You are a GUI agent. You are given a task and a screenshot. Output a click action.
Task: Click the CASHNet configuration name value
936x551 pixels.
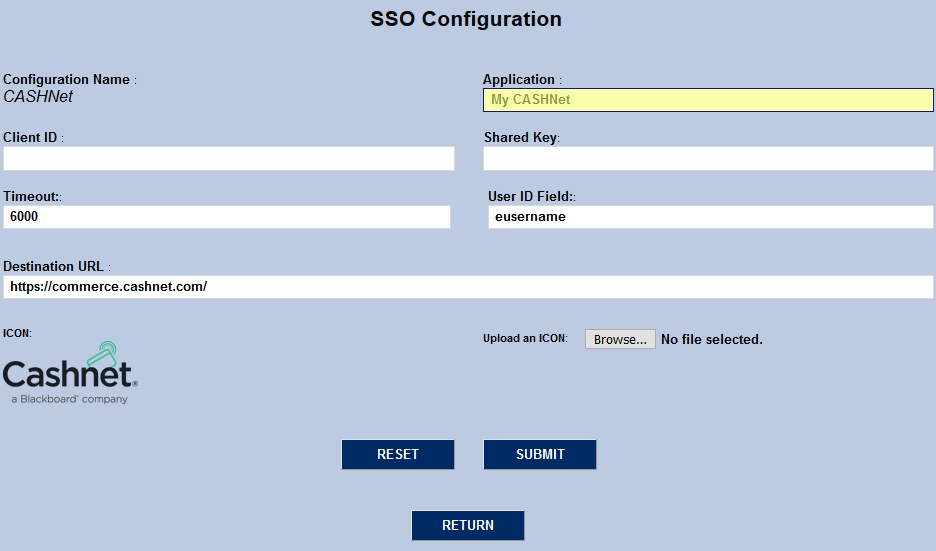point(38,97)
